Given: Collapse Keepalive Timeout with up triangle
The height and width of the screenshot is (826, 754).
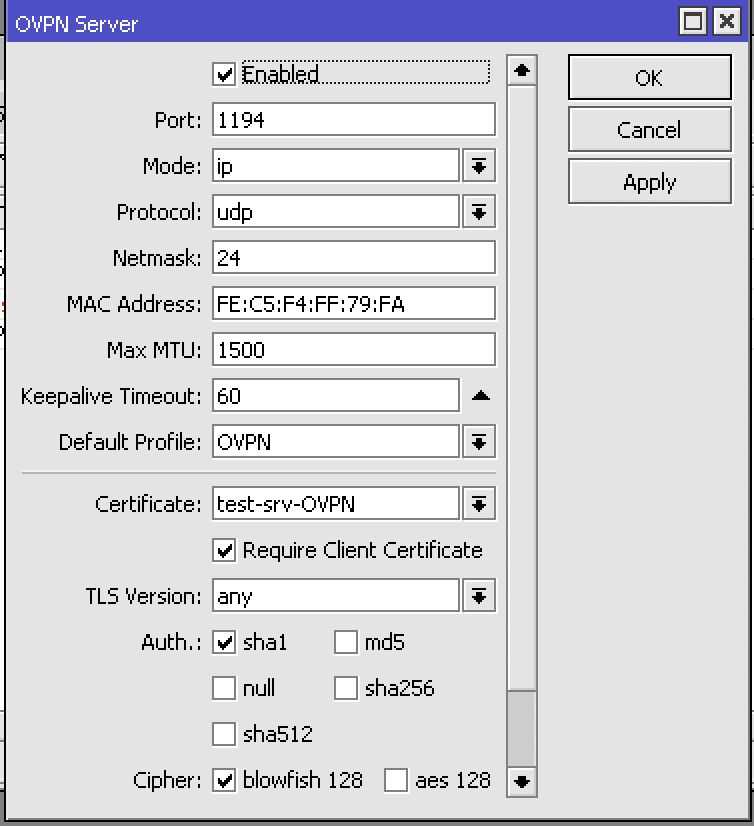Looking at the screenshot, I should [x=481, y=396].
